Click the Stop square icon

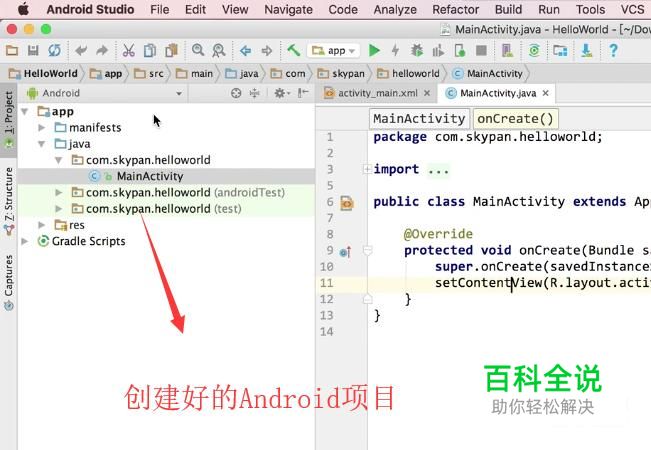[x=481, y=51]
